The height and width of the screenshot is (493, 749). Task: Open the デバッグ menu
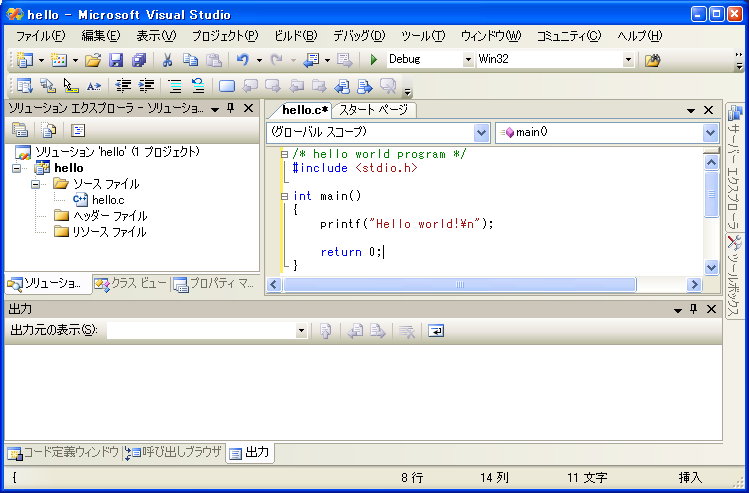click(x=359, y=36)
